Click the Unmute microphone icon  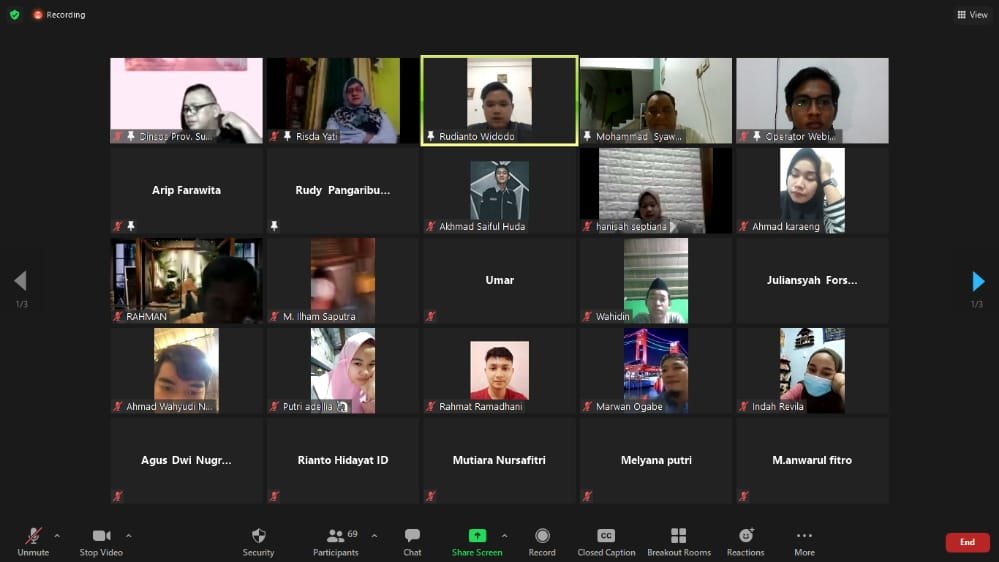(33, 537)
